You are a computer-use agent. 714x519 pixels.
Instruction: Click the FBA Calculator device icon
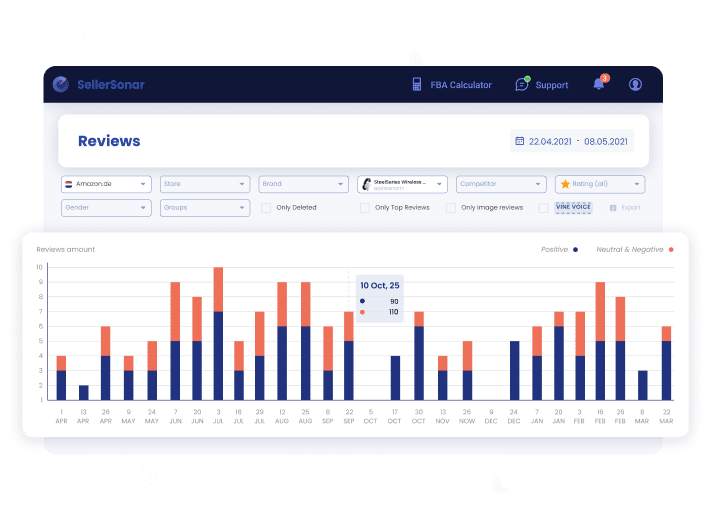416,85
